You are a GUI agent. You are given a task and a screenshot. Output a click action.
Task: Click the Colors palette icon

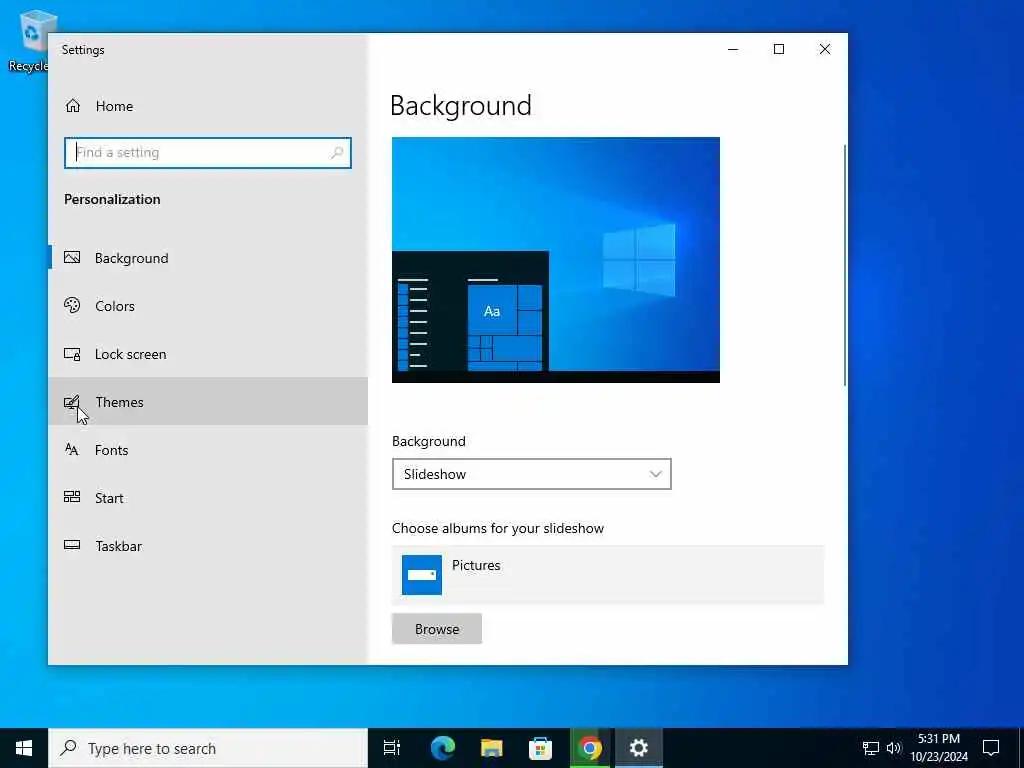(x=72, y=305)
